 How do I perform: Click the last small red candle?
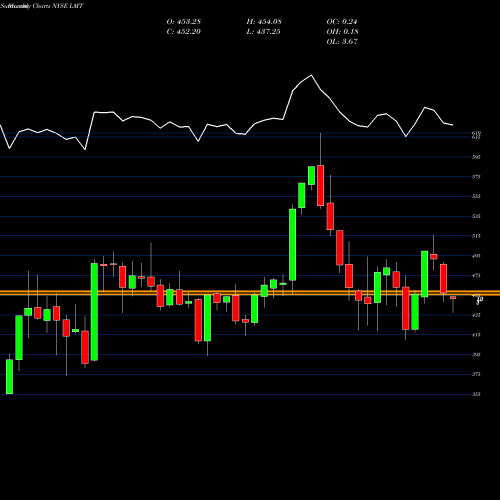453,298
